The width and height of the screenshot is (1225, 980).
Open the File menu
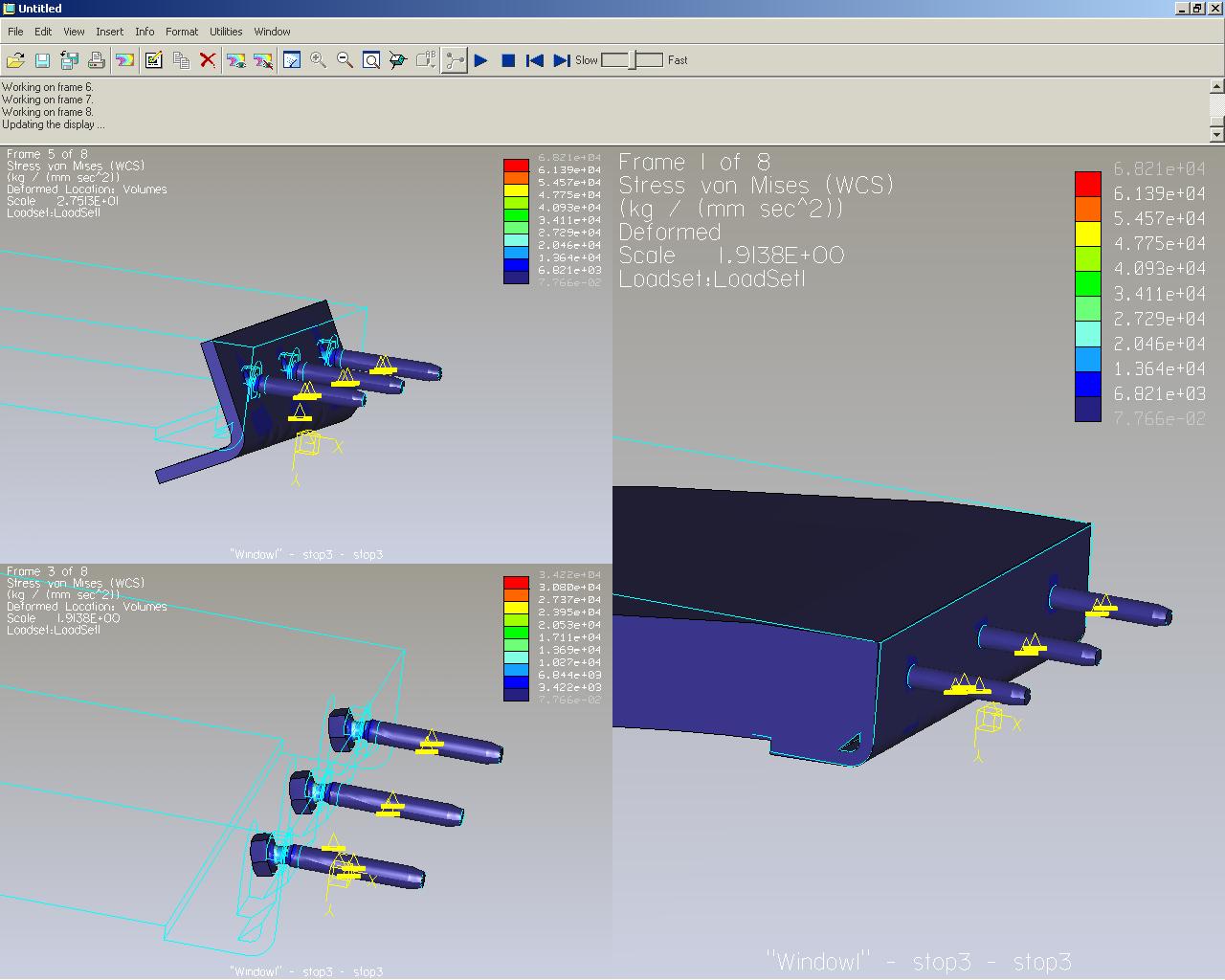click(x=15, y=32)
